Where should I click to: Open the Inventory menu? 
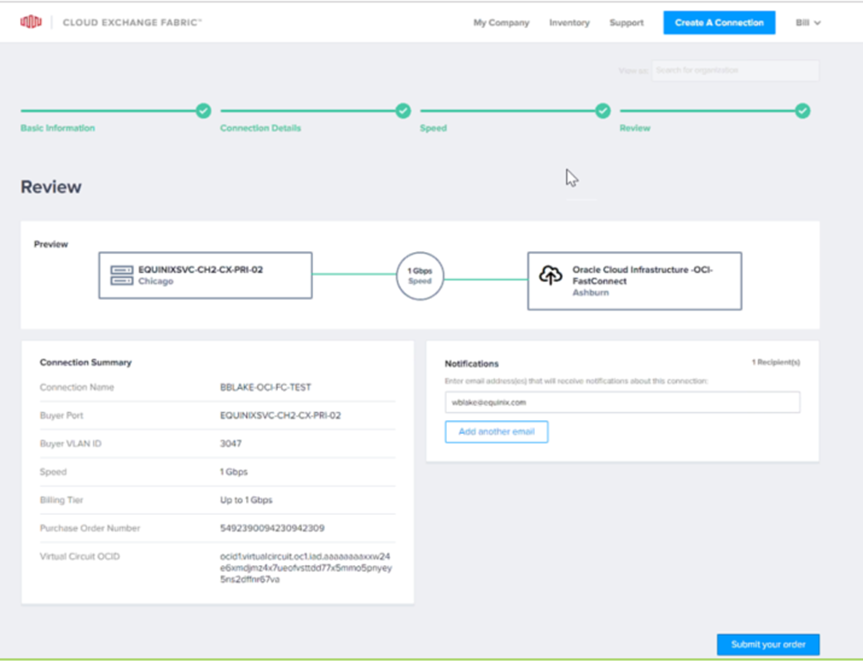point(569,23)
